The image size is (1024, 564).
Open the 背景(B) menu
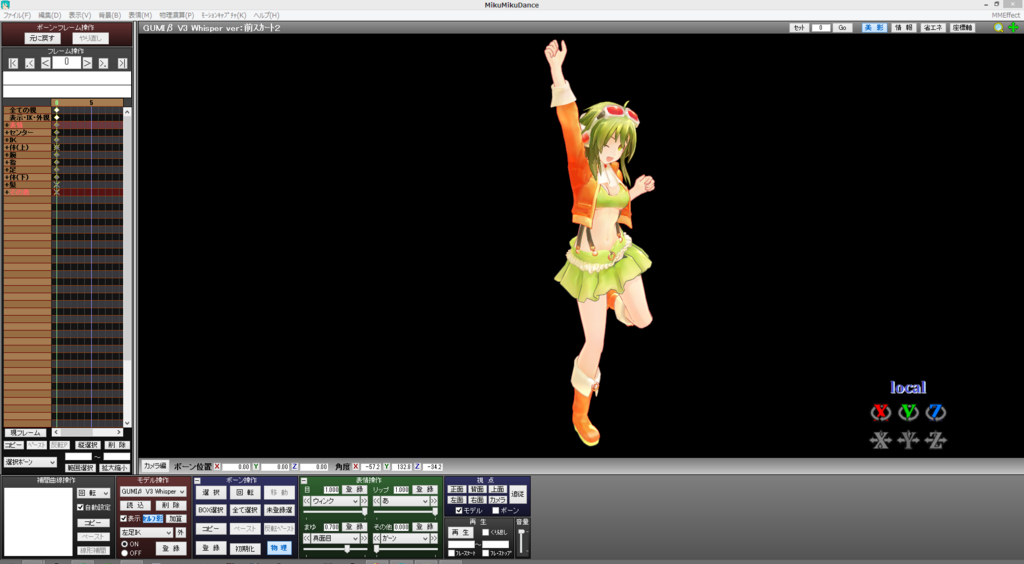point(110,15)
